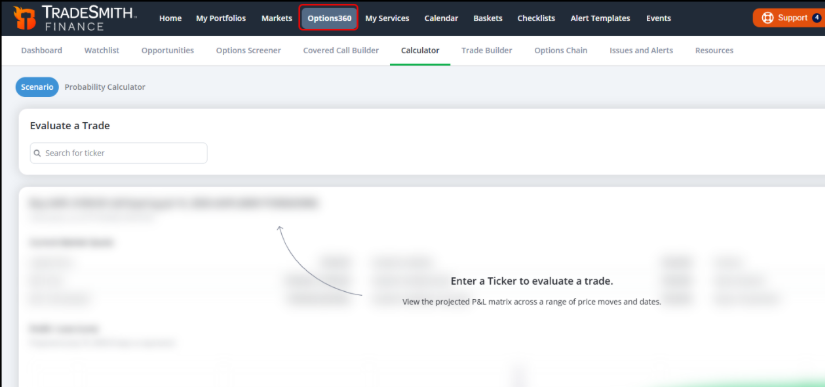Click the Support button
The width and height of the screenshot is (825, 387).
tap(789, 18)
